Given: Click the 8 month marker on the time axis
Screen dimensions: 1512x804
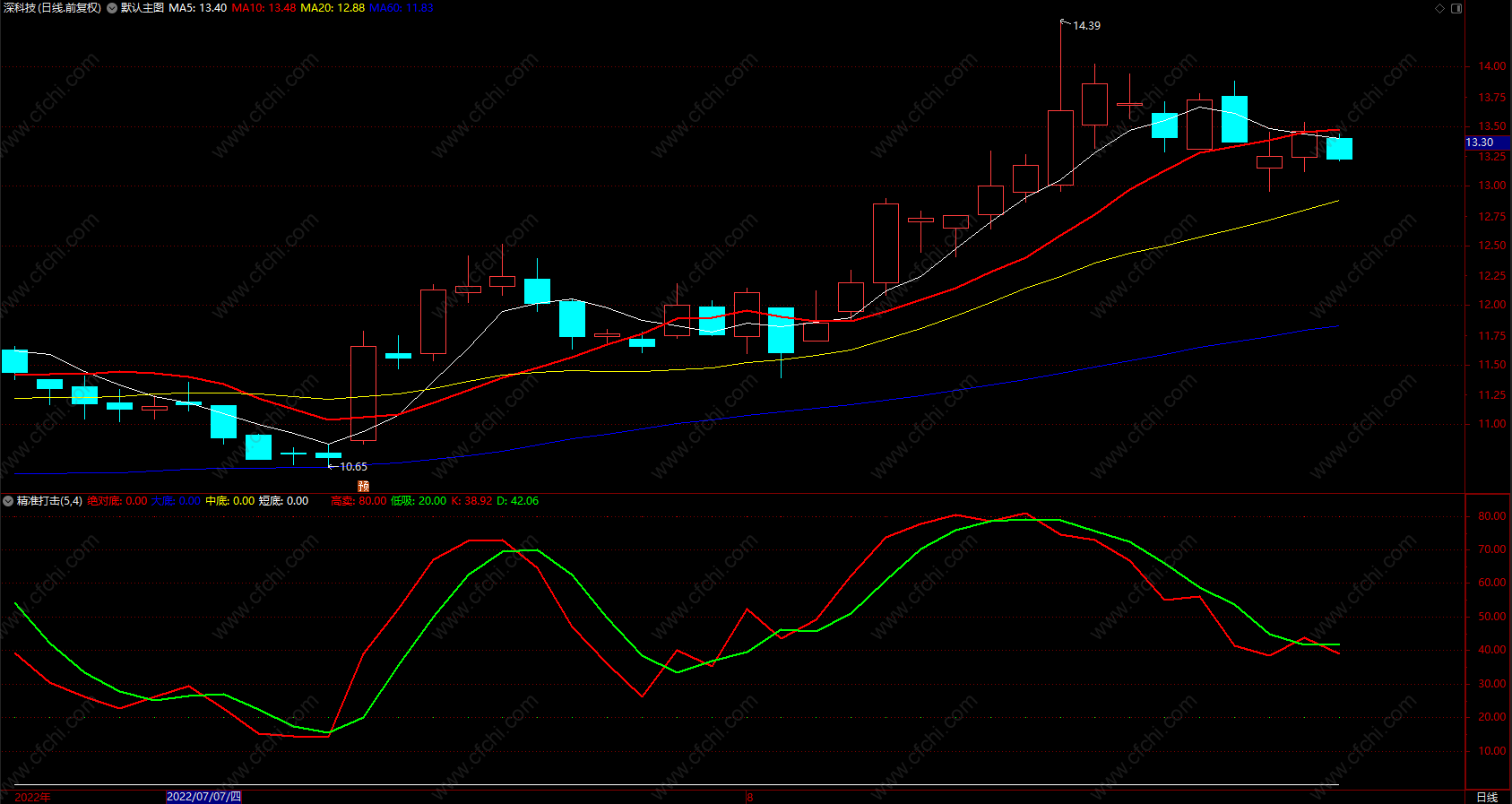Looking at the screenshot, I should (750, 797).
